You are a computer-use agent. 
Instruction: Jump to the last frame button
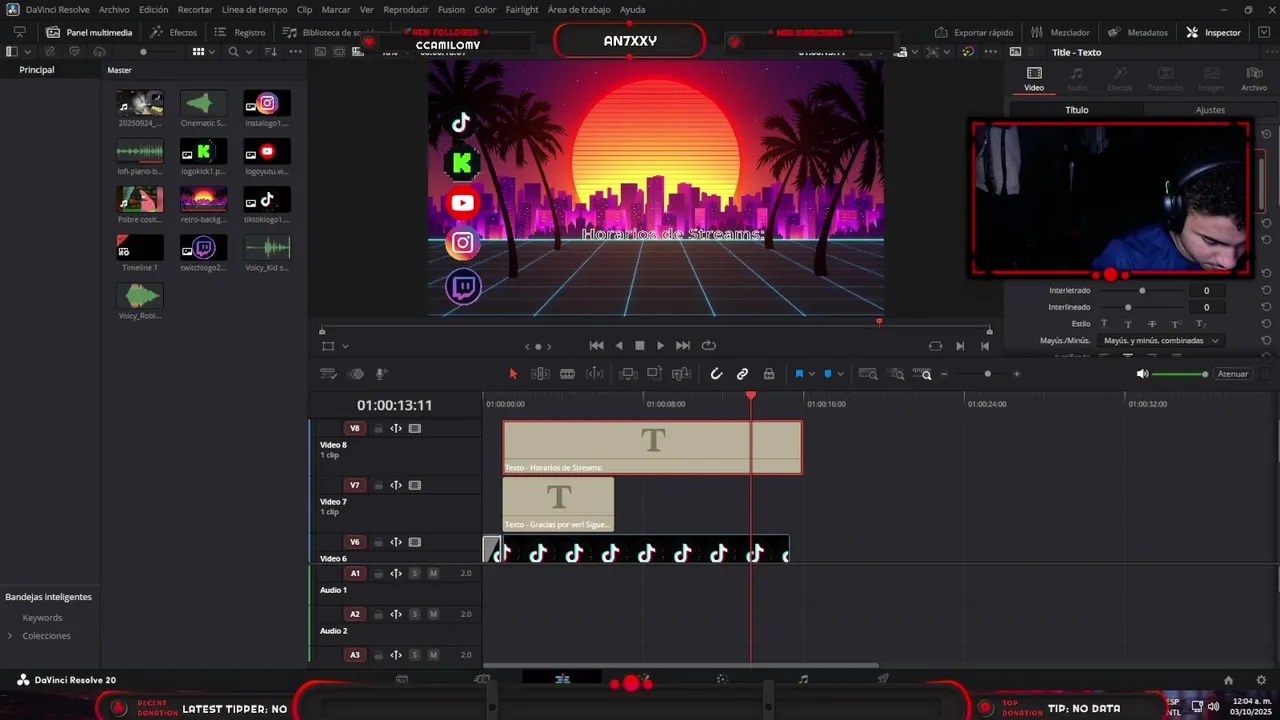point(683,346)
